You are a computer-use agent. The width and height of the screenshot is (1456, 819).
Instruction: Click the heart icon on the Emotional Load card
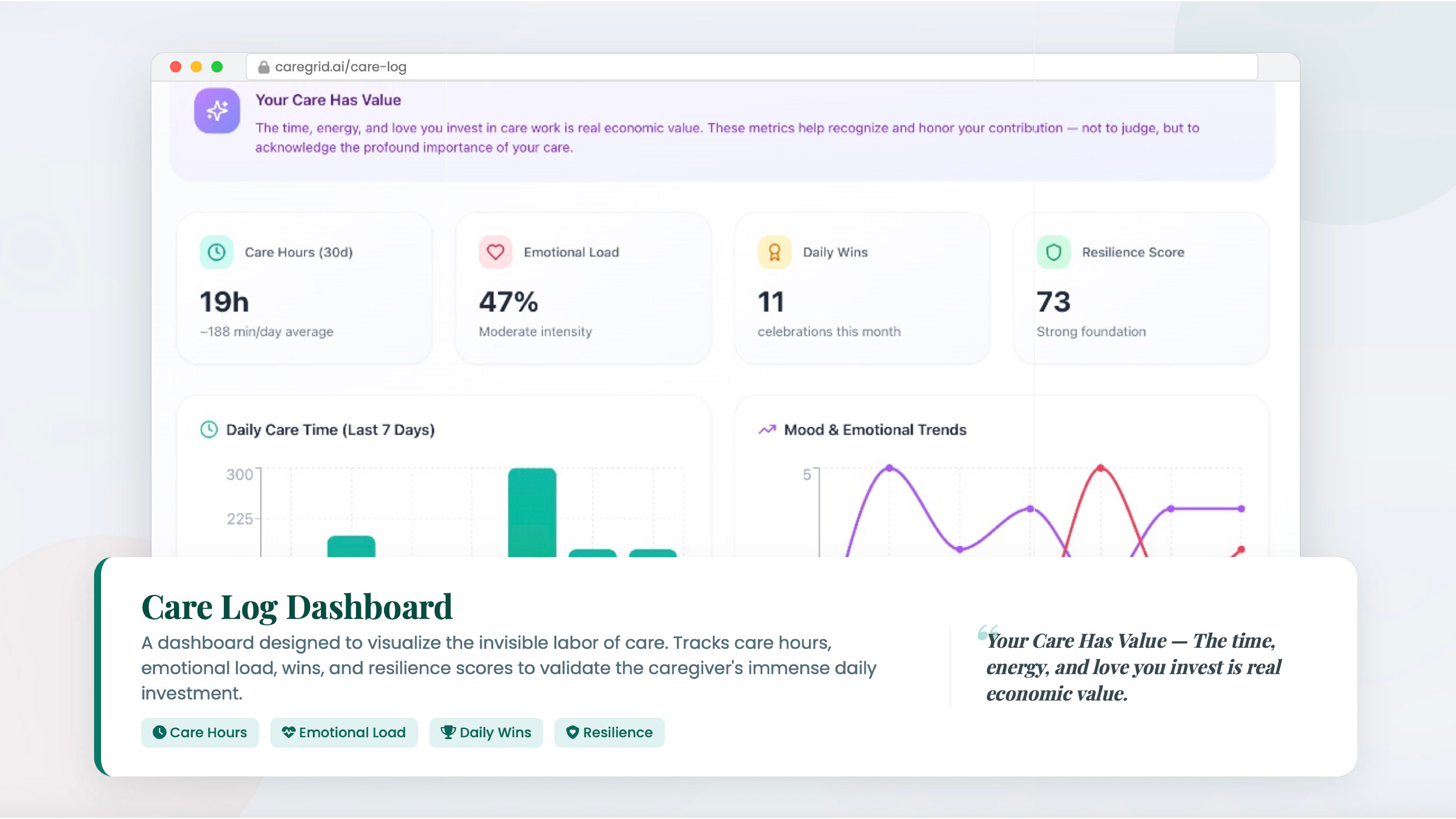[x=495, y=252]
